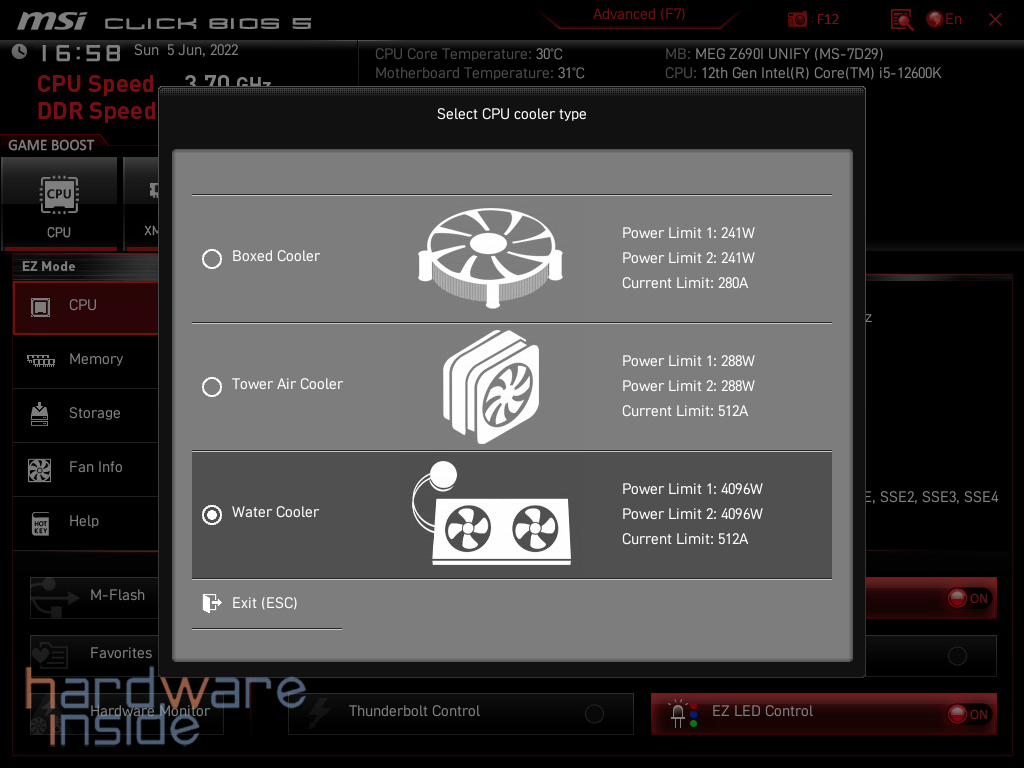Choose the Tower Air Cooler radio option
The width and height of the screenshot is (1024, 768).
point(212,387)
